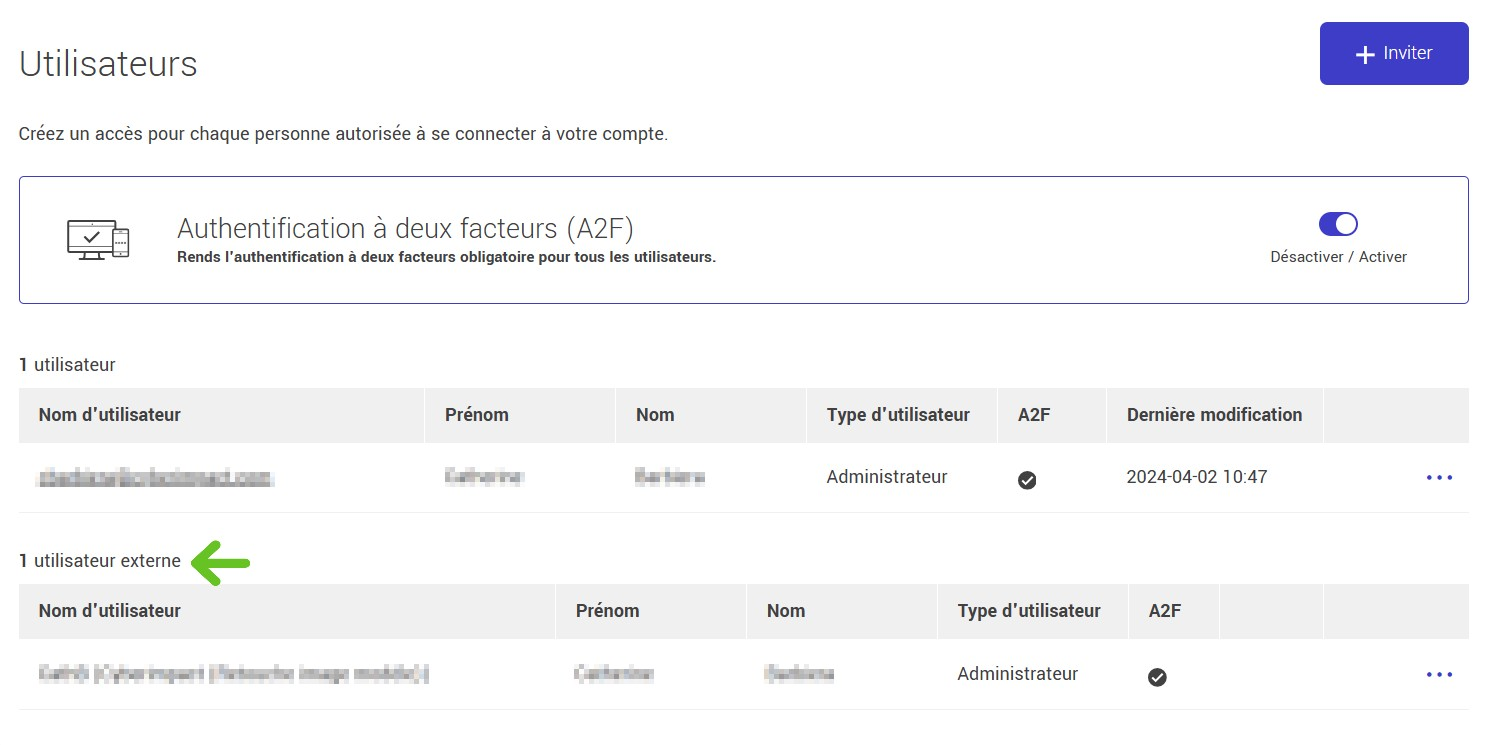Viewport: 1487px width, 745px height.
Task: Click the A2F computer and phone icon
Action: (98, 240)
